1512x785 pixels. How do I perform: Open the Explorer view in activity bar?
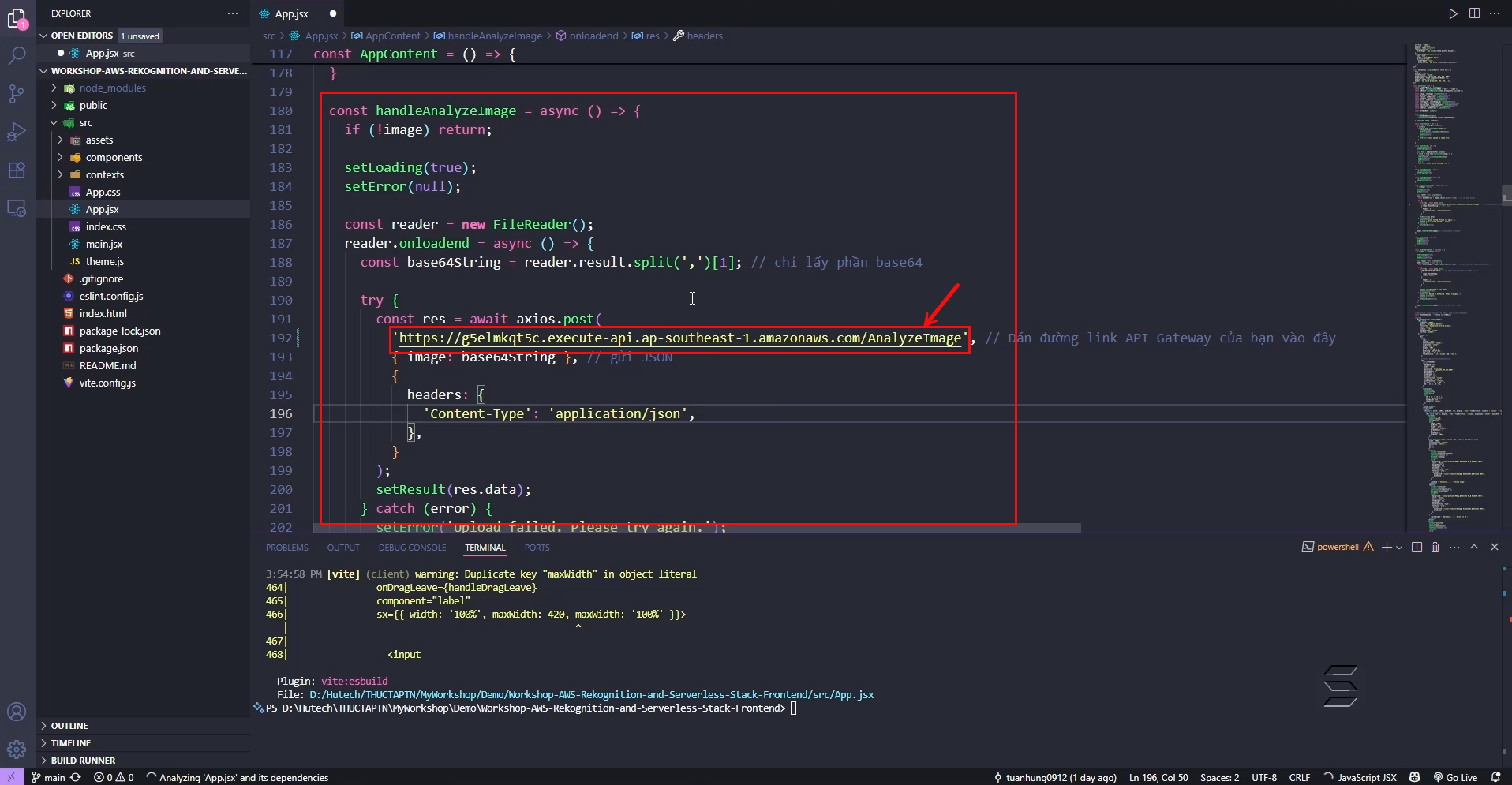(x=17, y=17)
